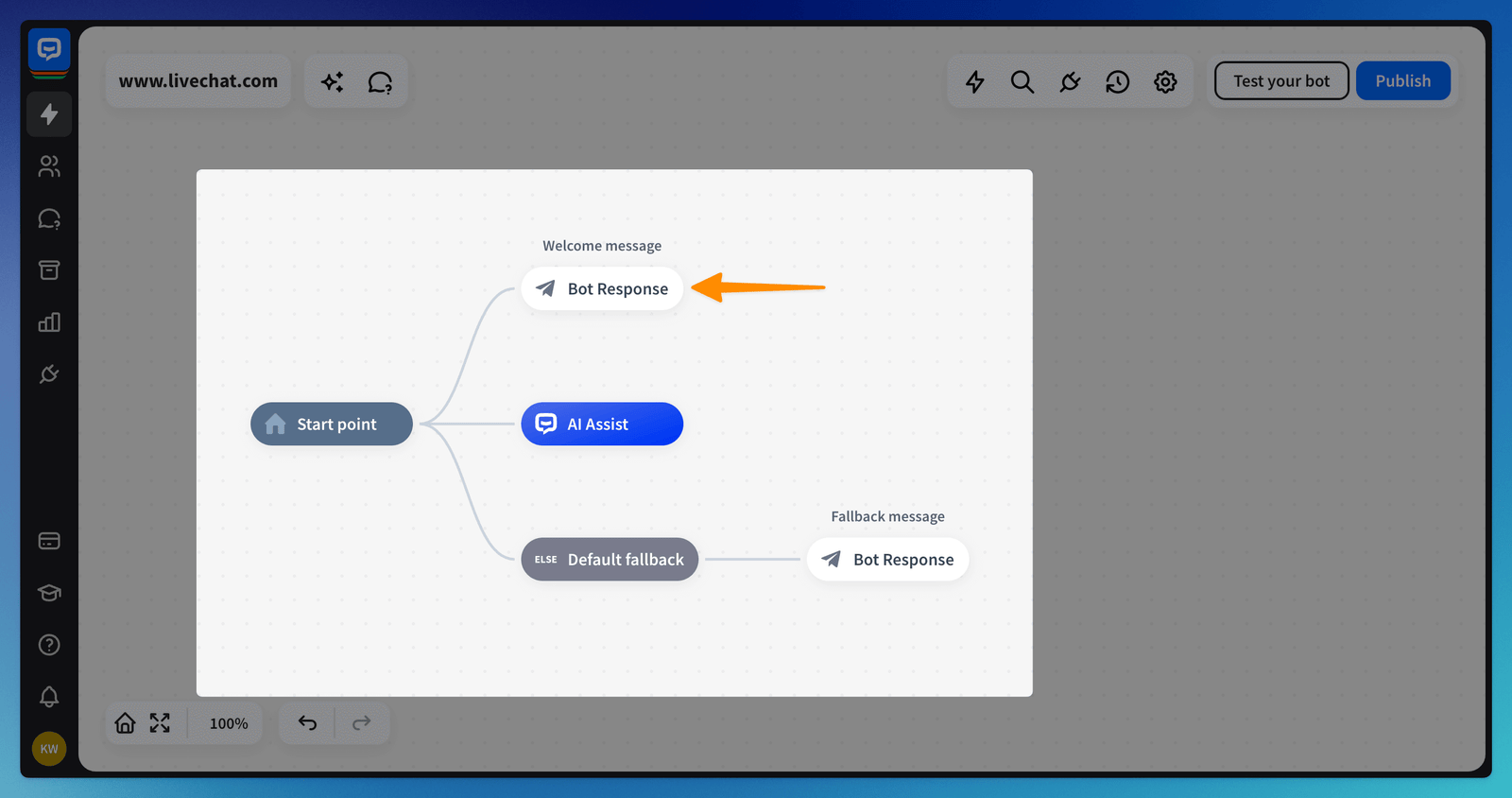
Task: Click the graduation cap academy icon
Action: tap(49, 593)
